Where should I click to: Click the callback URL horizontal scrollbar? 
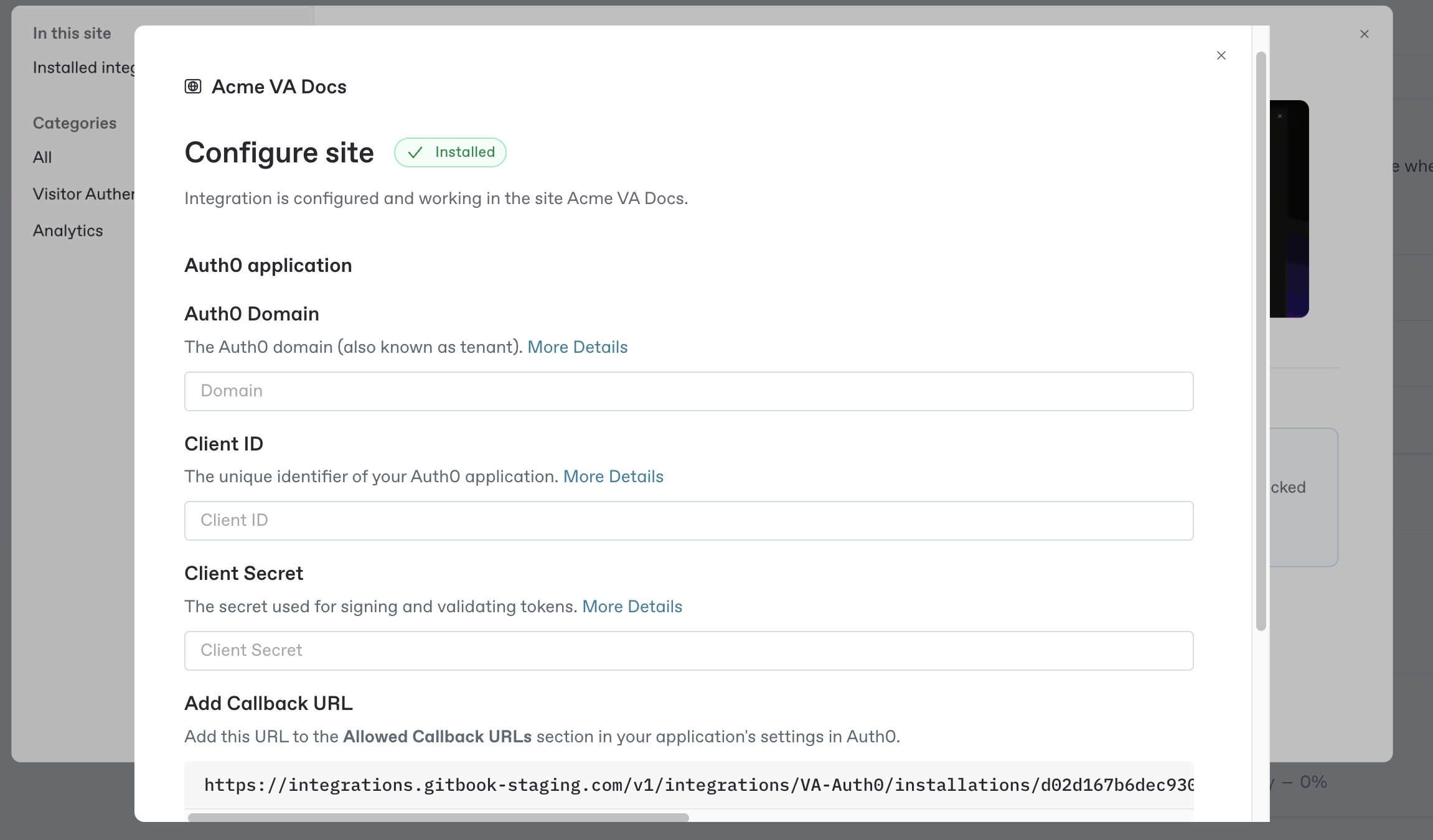click(438, 817)
